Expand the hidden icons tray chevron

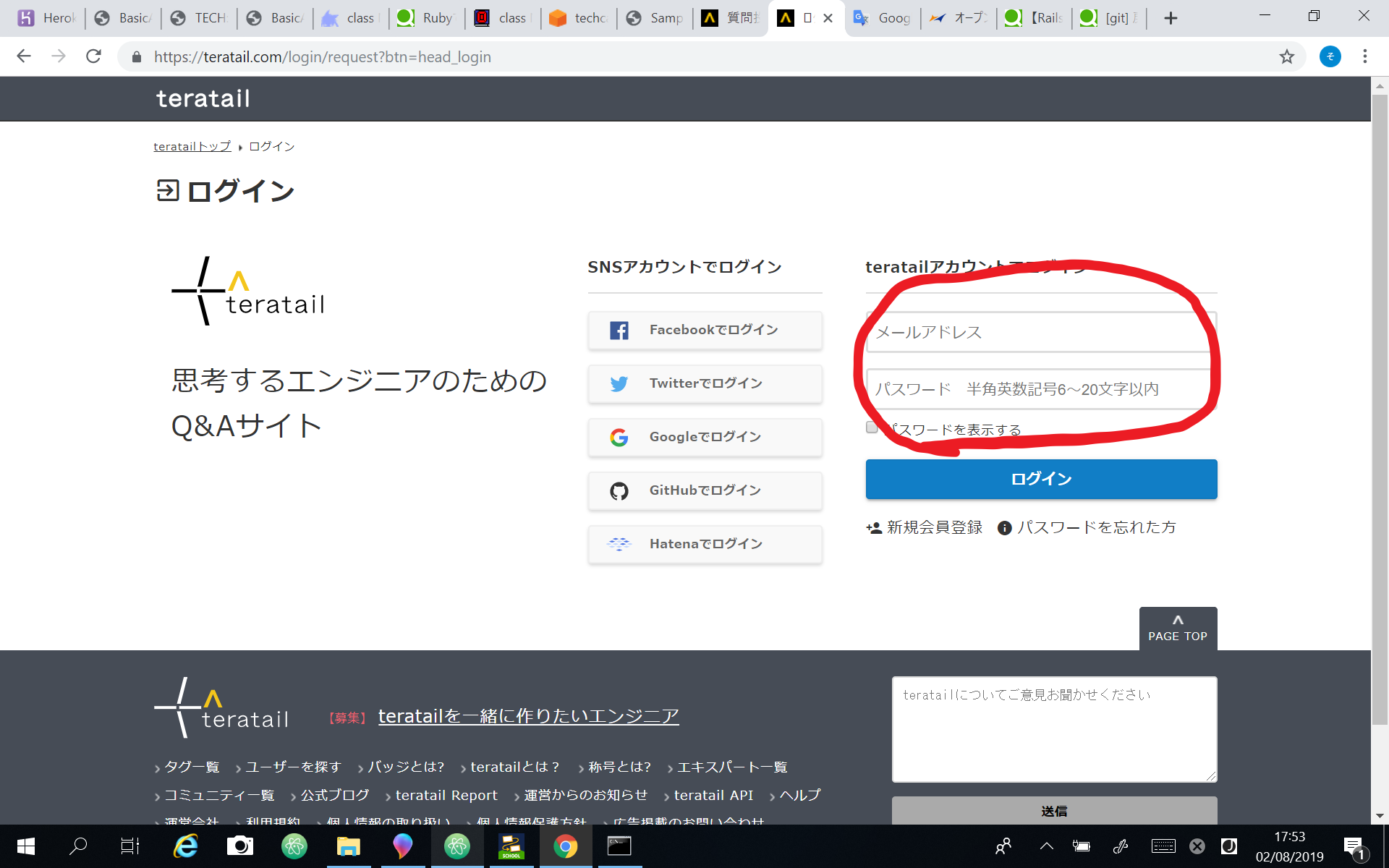coord(1045,846)
